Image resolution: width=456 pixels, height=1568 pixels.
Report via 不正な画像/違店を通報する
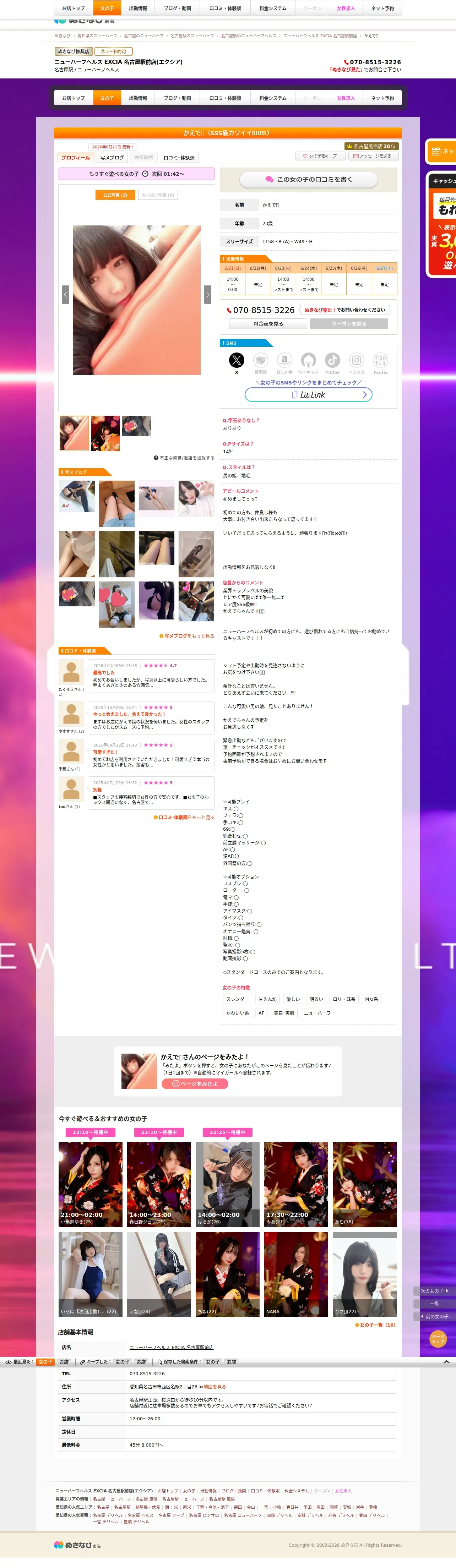[x=184, y=458]
